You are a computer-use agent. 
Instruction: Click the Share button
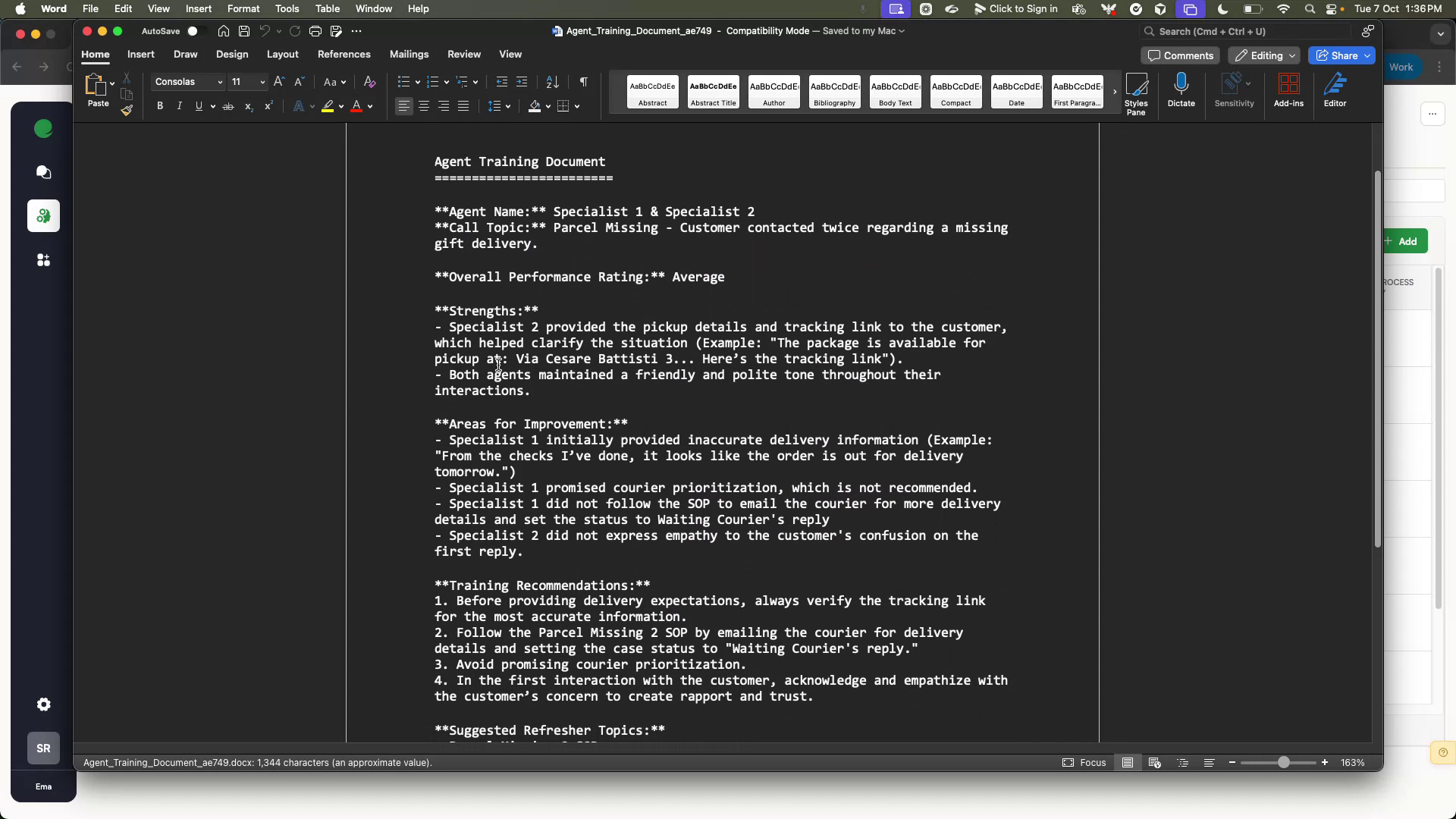click(1340, 55)
